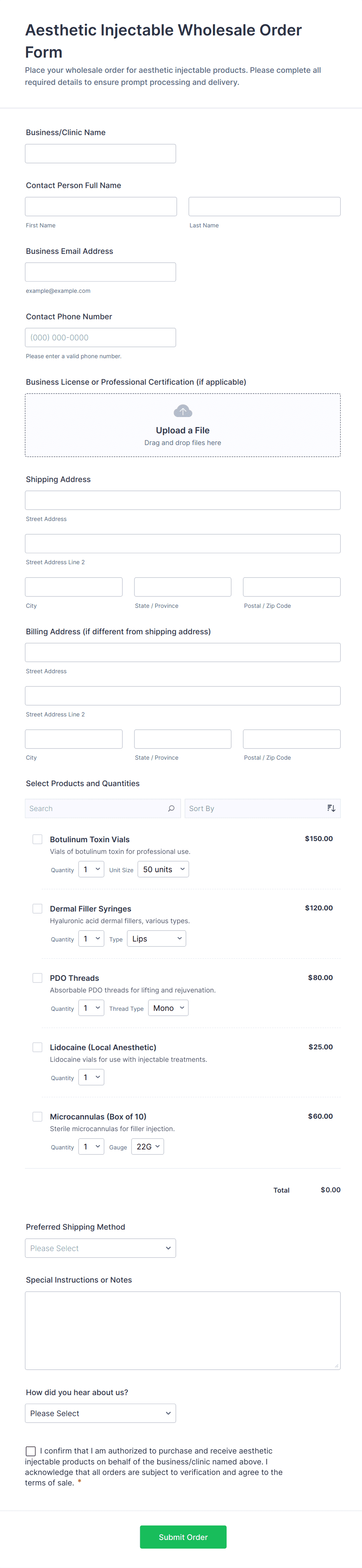
Task: Open the Dermal Filler Type dropdown
Action: tap(156, 939)
